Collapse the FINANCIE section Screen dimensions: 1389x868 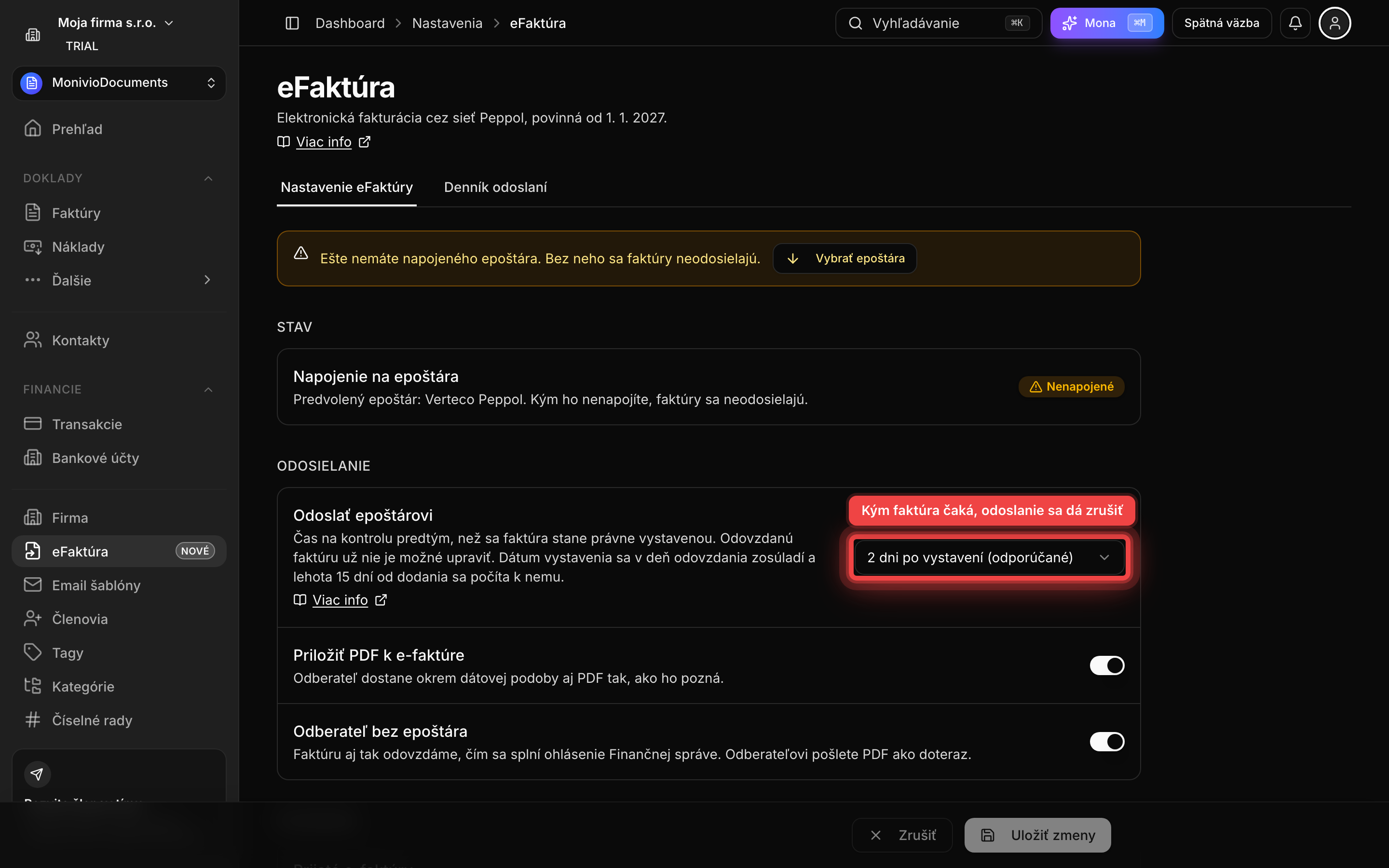tap(208, 390)
